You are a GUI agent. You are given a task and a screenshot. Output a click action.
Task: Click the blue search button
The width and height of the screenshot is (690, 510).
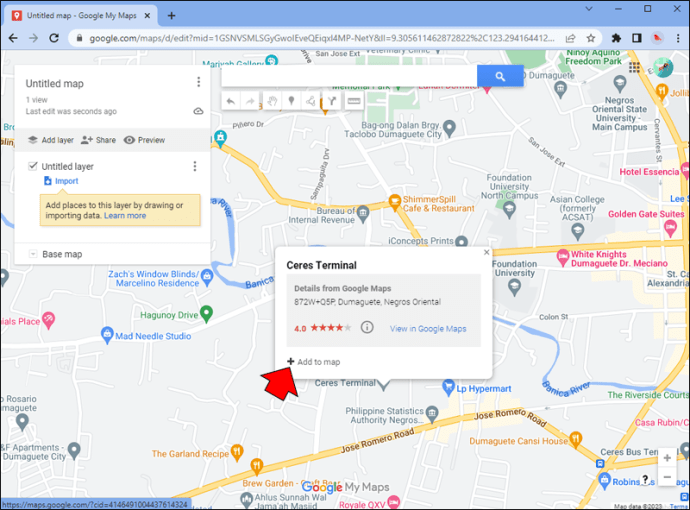[x=500, y=76]
